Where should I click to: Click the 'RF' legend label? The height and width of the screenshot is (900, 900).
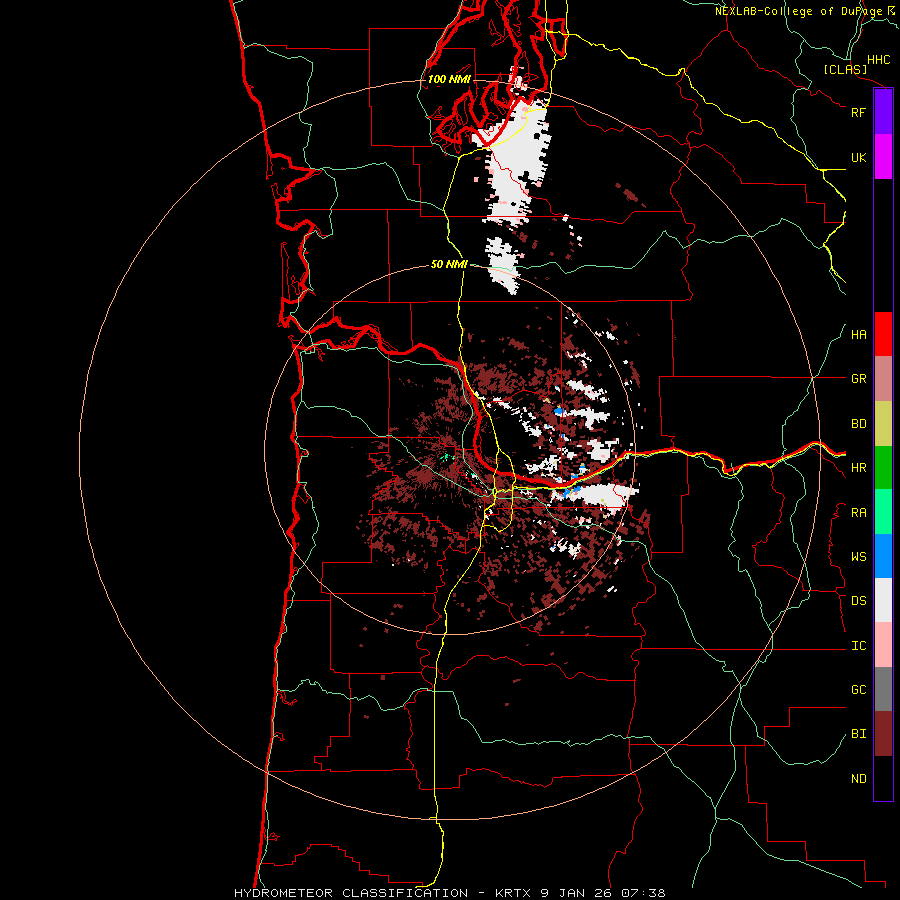pyautogui.click(x=858, y=112)
